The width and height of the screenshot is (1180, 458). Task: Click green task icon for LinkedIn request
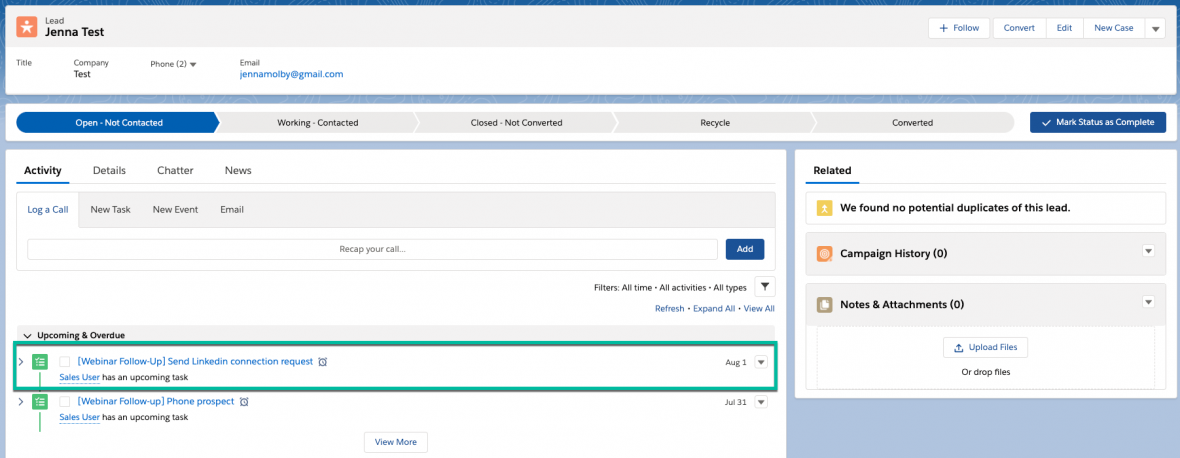[40, 362]
